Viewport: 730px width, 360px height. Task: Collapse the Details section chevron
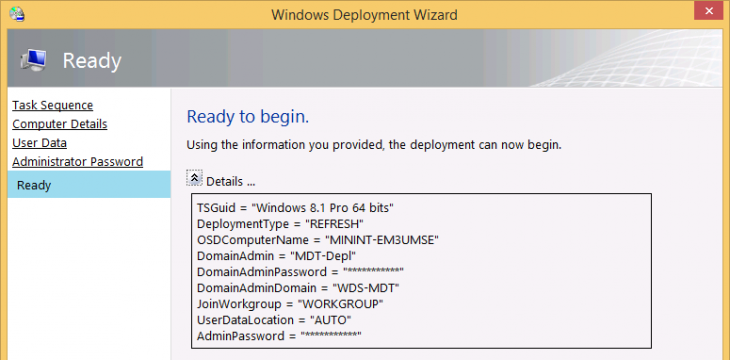point(194,178)
